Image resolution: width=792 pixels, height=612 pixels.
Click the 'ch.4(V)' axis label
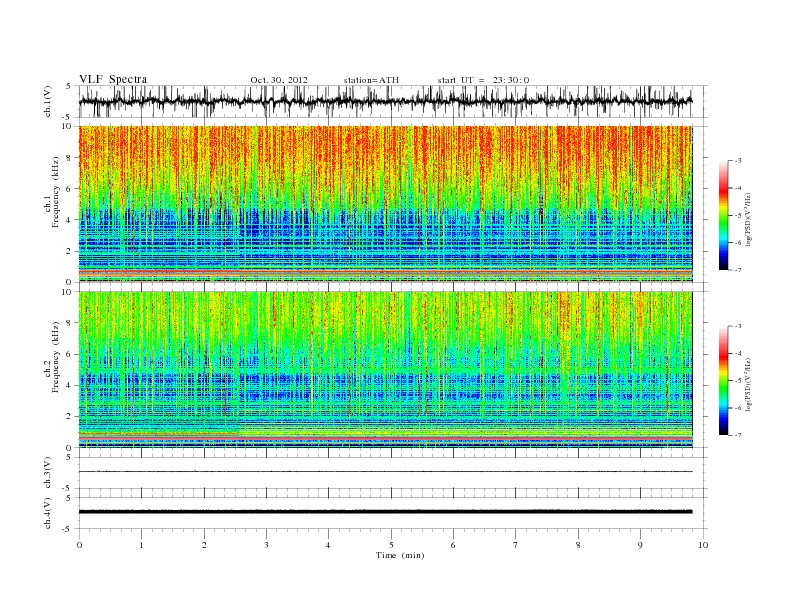pos(48,513)
